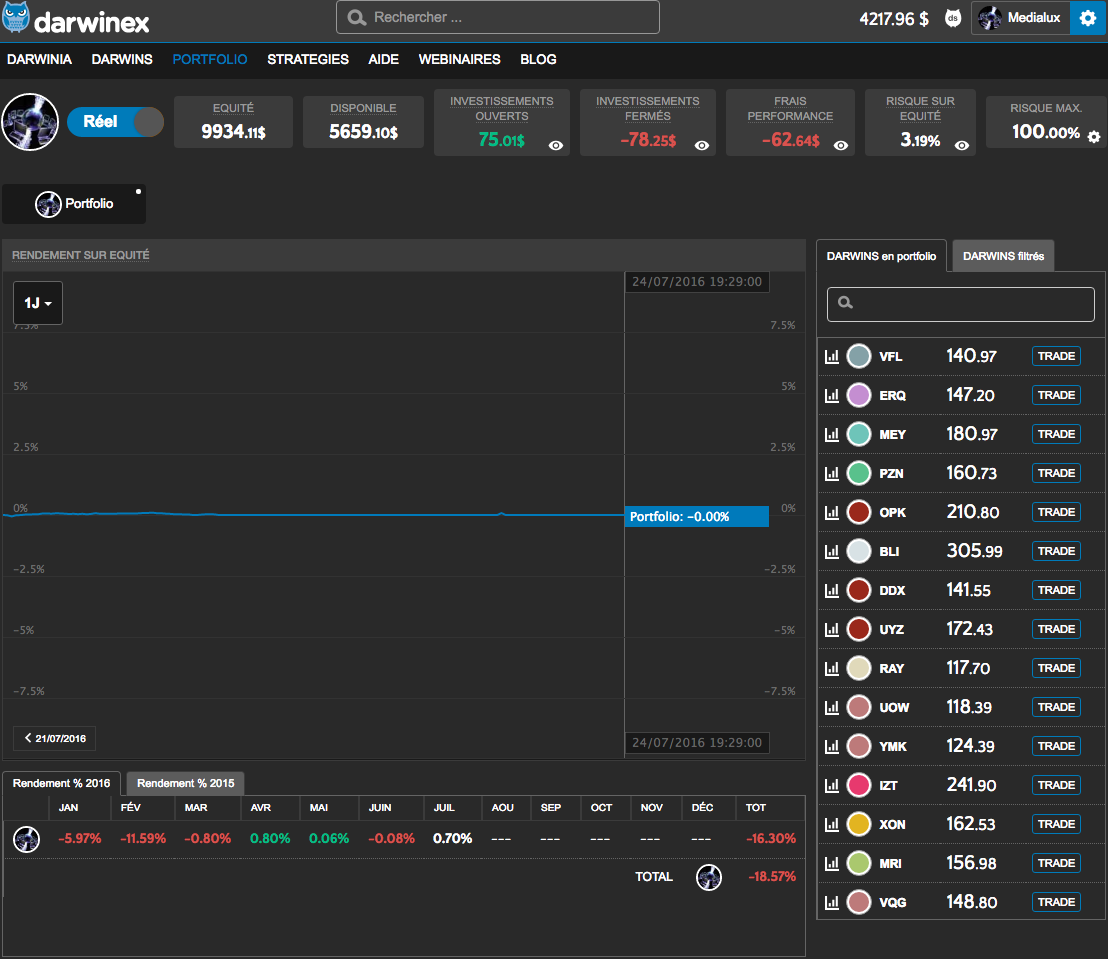Open the Medialux user menu
Image resolution: width=1108 pixels, height=959 pixels.
pyautogui.click(x=1020, y=18)
